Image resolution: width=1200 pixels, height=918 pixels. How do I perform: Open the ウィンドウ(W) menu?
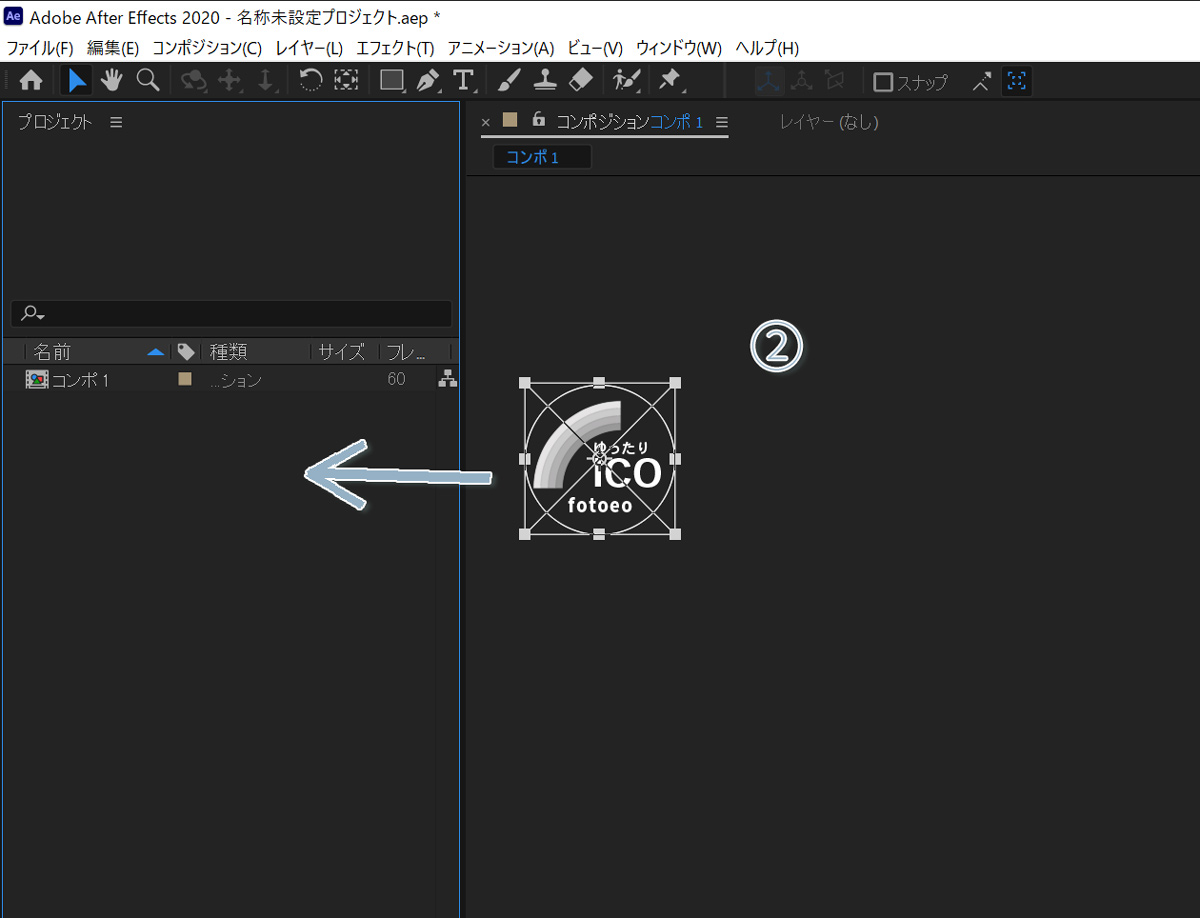pos(678,48)
